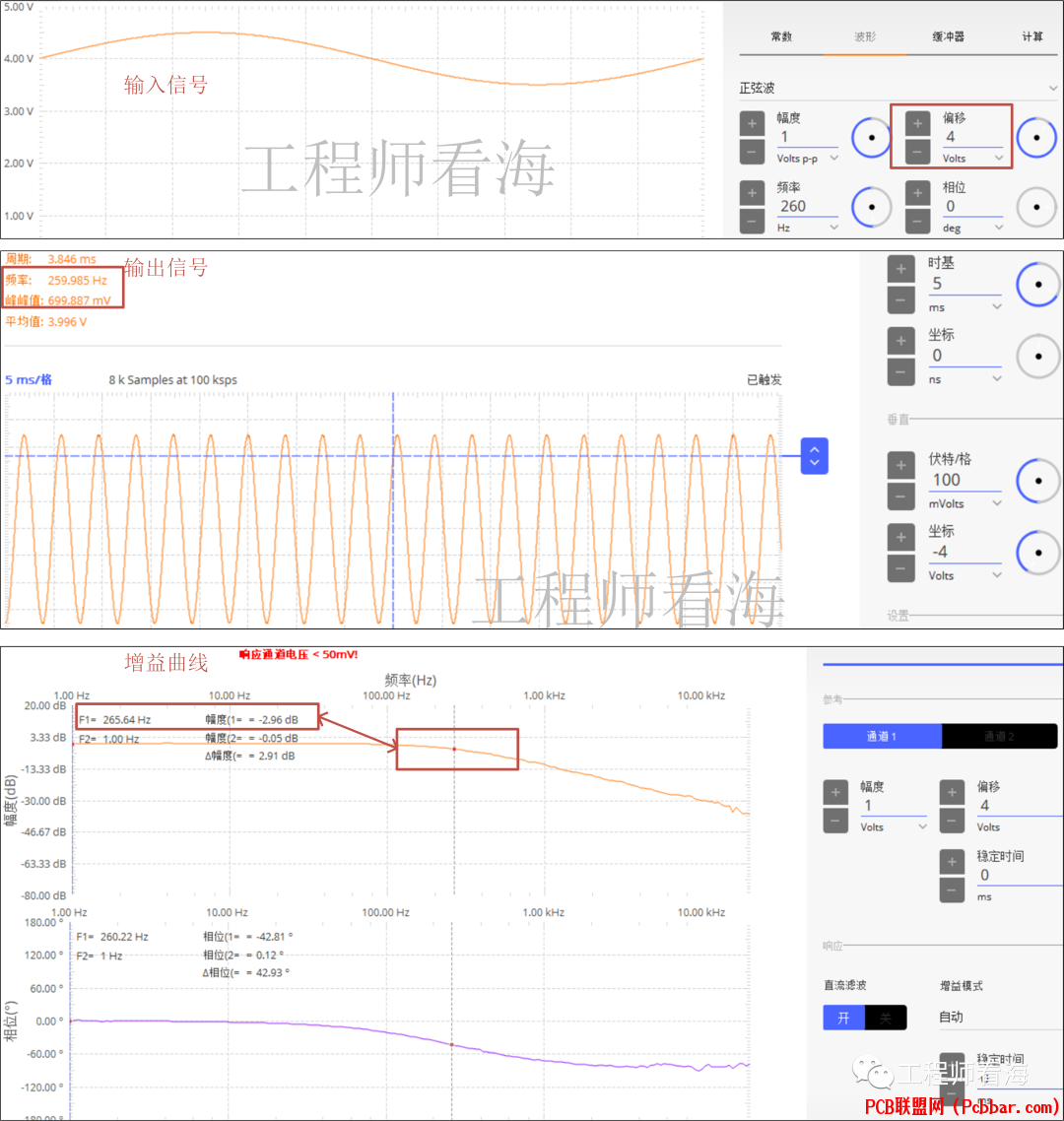Adjust the 伏特/格 rotary knob
The width and height of the screenshot is (1064, 1121).
[1038, 481]
